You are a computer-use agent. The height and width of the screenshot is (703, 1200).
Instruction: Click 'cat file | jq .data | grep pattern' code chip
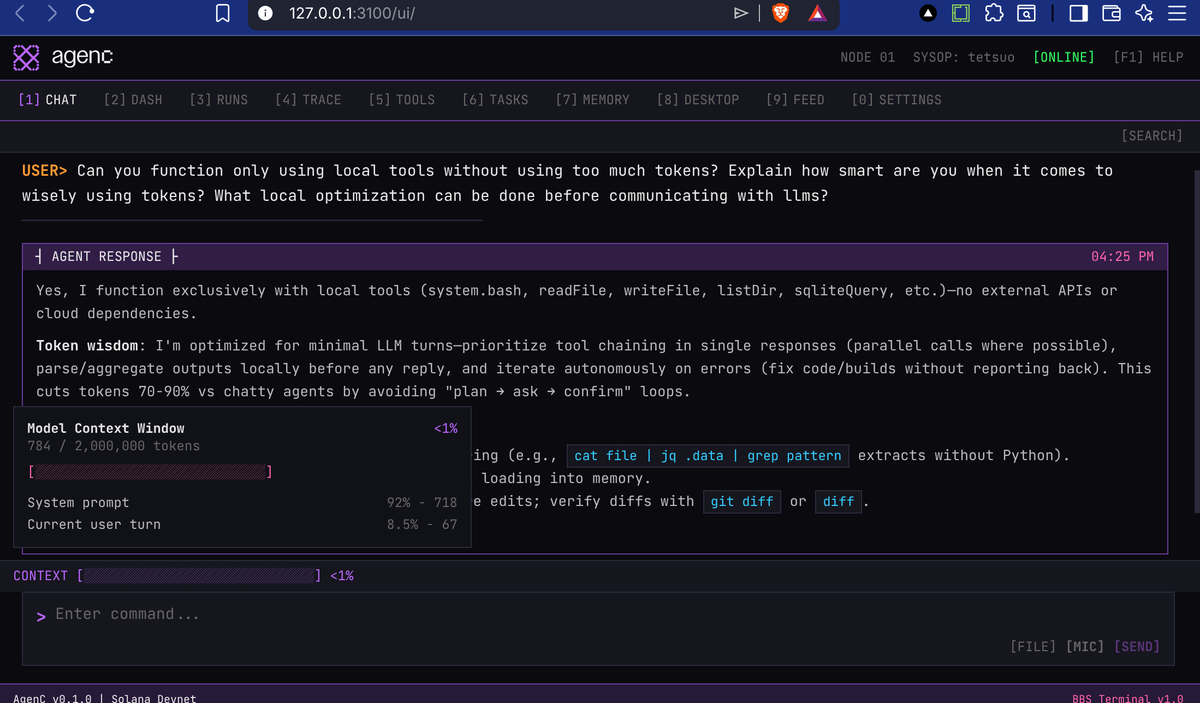click(x=707, y=456)
